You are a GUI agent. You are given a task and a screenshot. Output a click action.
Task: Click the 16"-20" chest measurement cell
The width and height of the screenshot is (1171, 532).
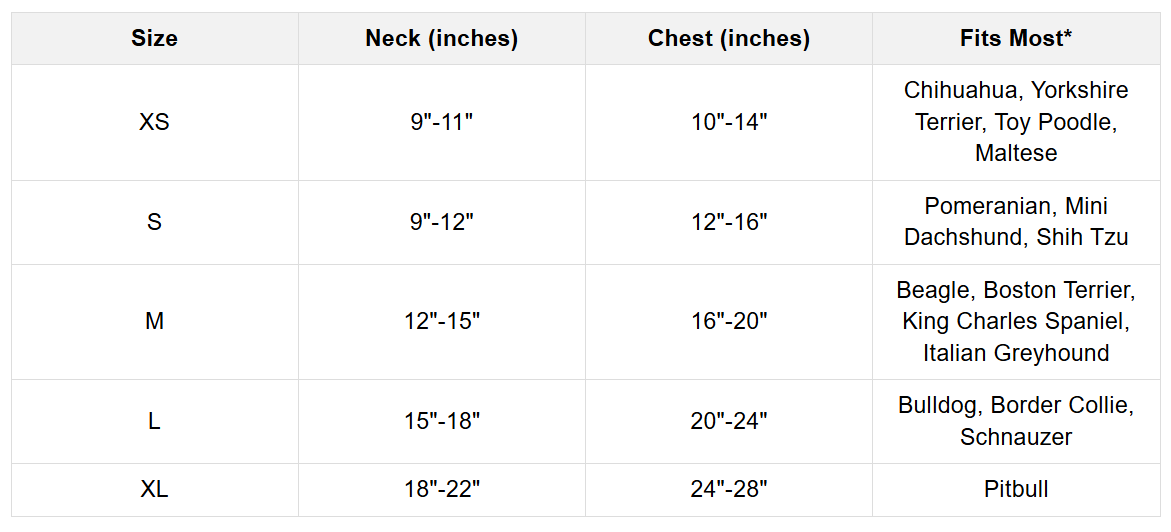[728, 321]
